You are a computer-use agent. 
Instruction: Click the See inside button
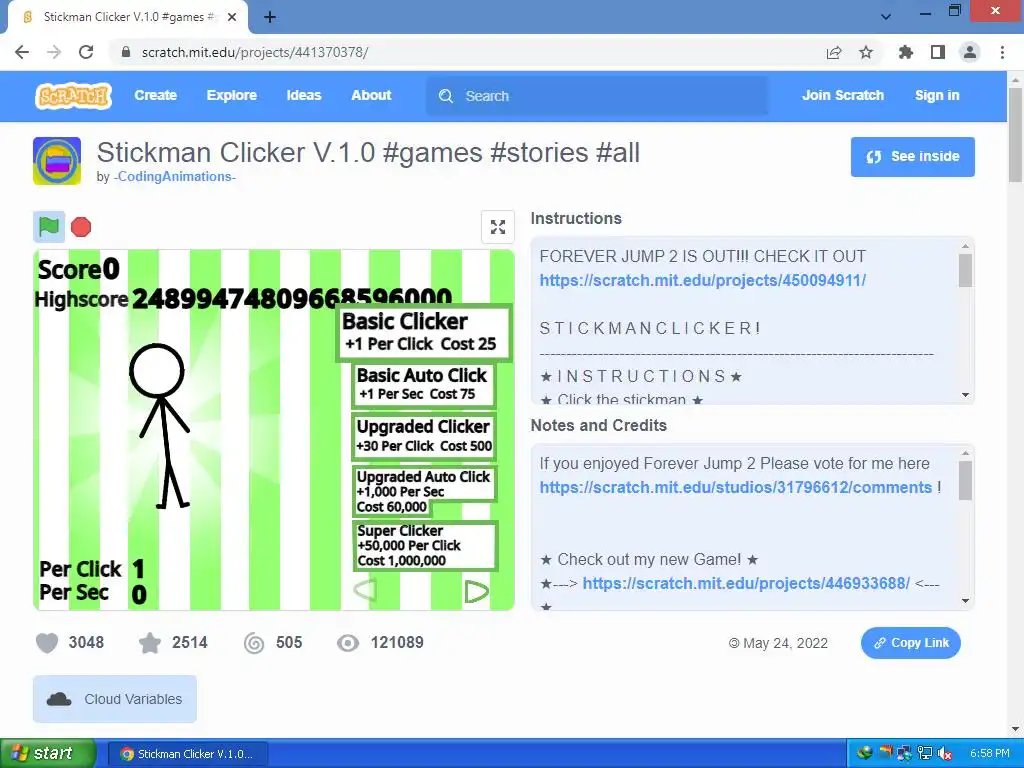(x=912, y=157)
